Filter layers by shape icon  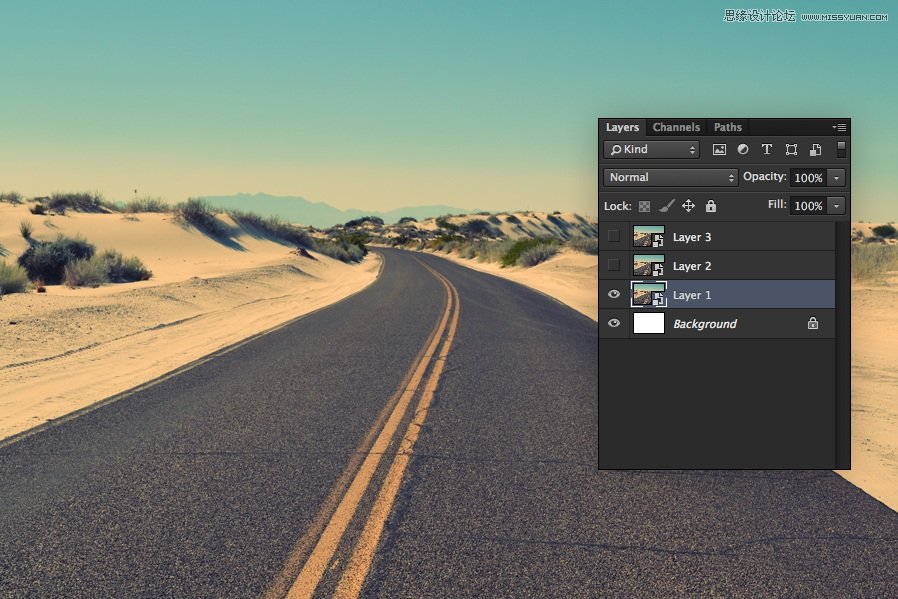791,150
